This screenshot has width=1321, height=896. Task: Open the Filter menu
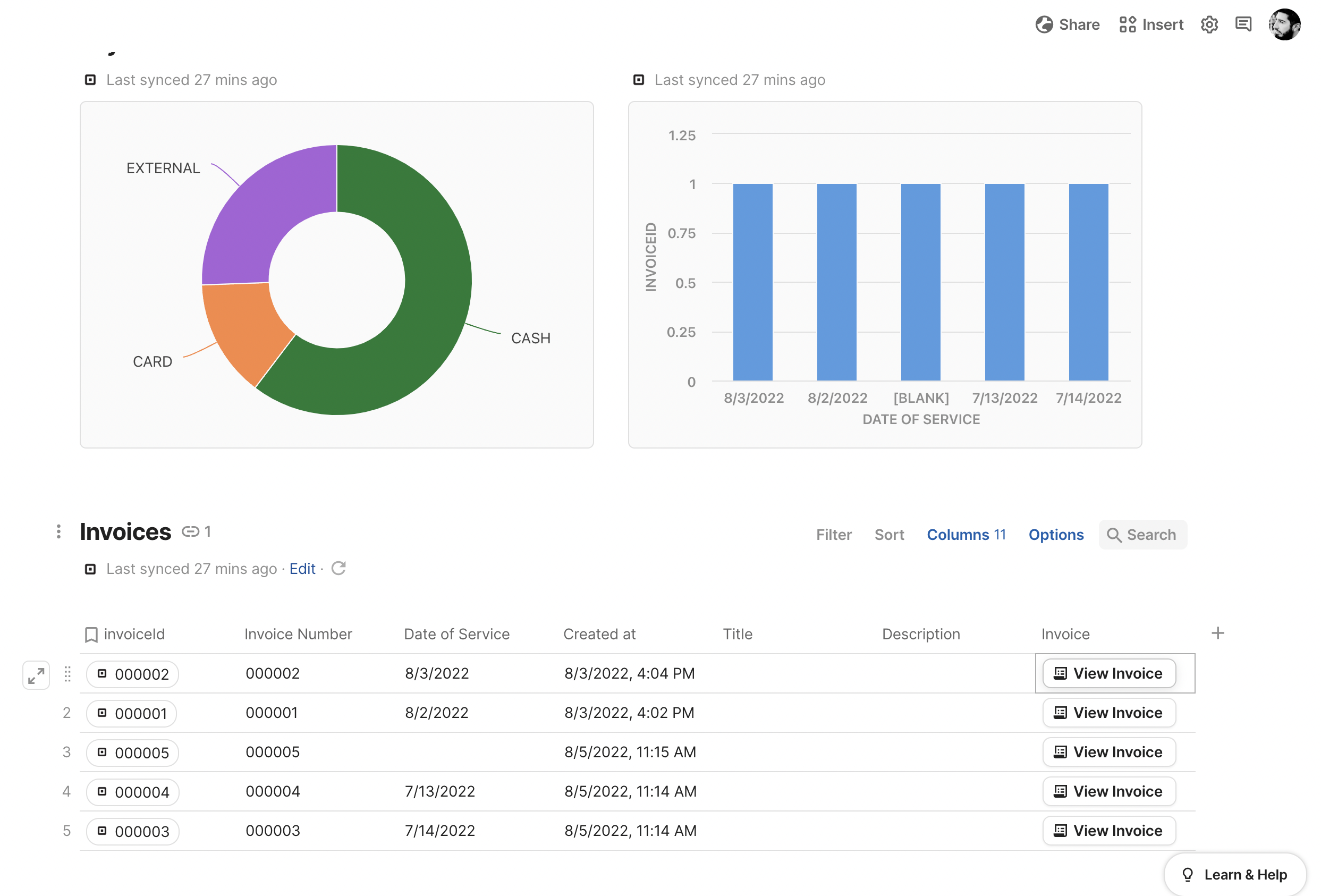833,535
